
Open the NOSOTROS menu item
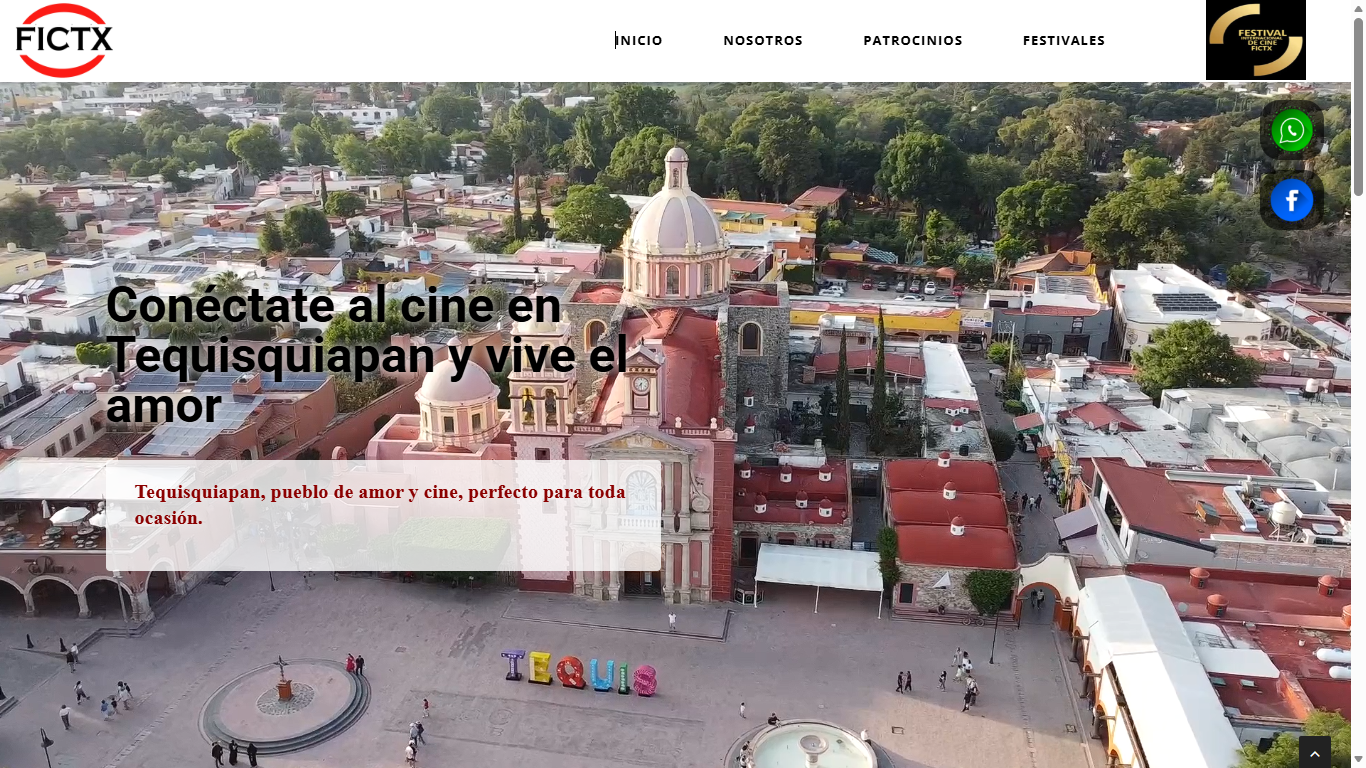(763, 40)
